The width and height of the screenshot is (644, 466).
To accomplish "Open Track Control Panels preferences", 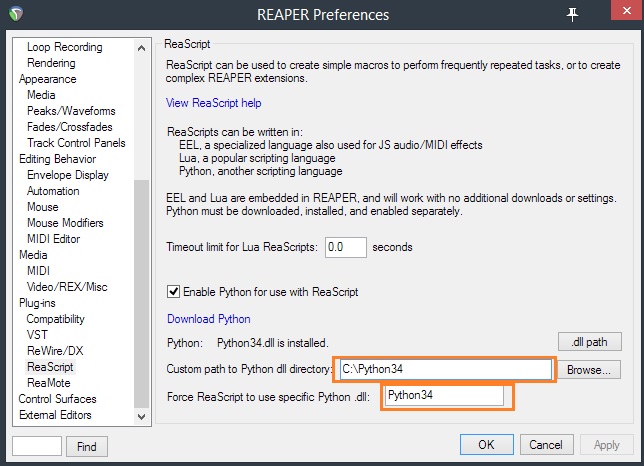I will 76,143.
